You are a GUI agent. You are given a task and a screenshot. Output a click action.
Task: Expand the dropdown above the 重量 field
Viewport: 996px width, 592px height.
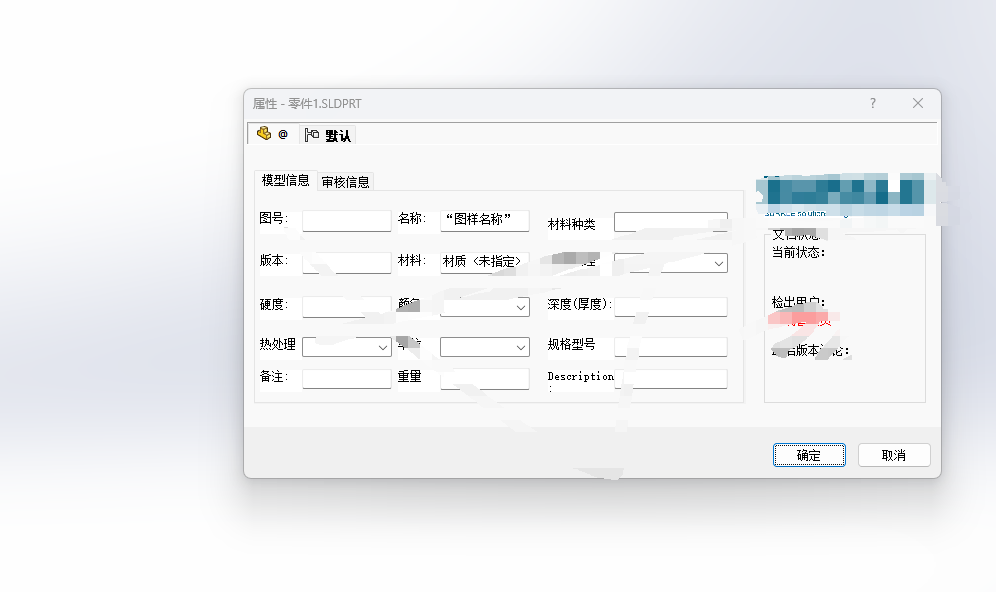pos(484,347)
